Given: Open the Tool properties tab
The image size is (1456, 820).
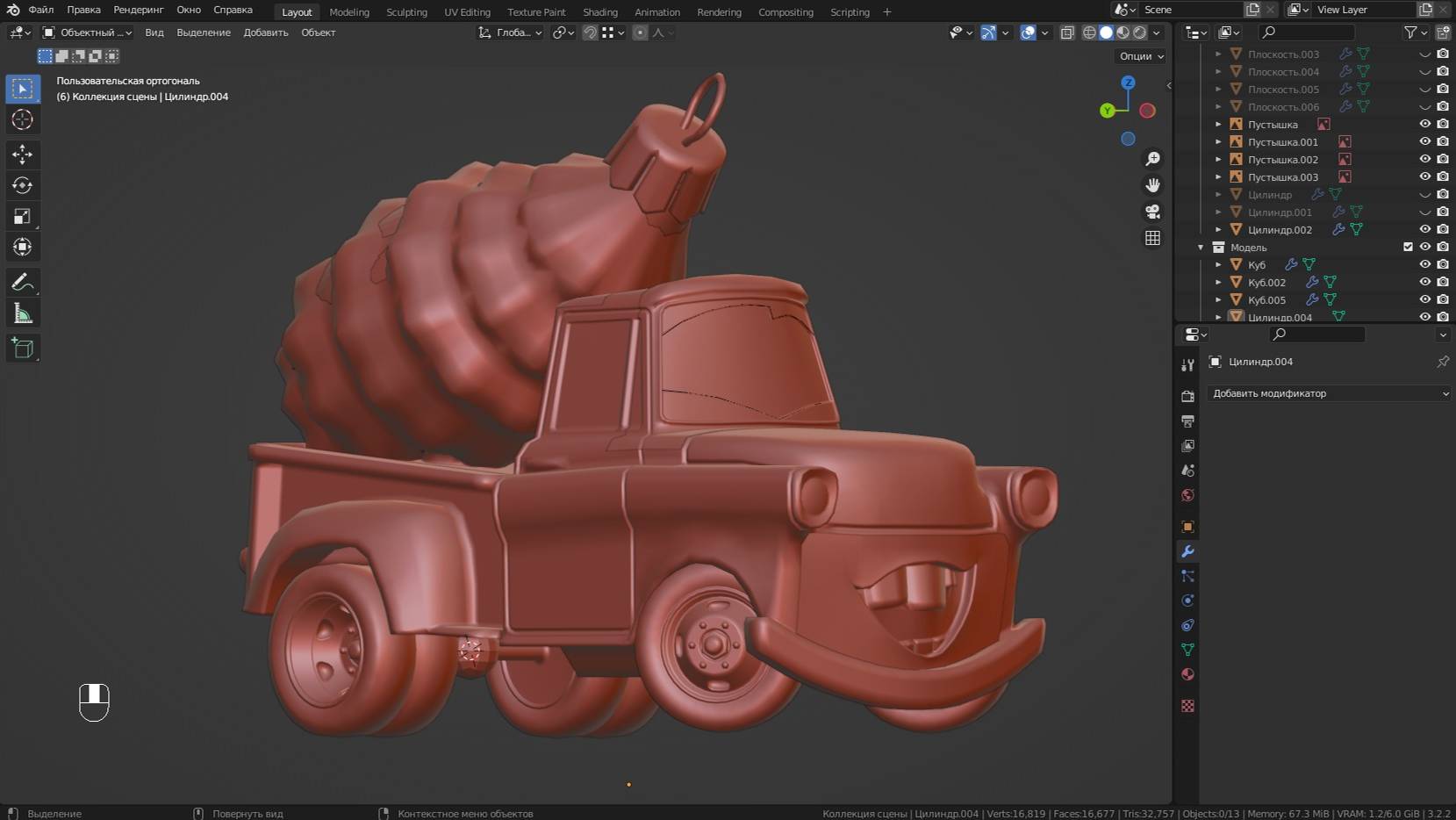Looking at the screenshot, I should pyautogui.click(x=1187, y=364).
